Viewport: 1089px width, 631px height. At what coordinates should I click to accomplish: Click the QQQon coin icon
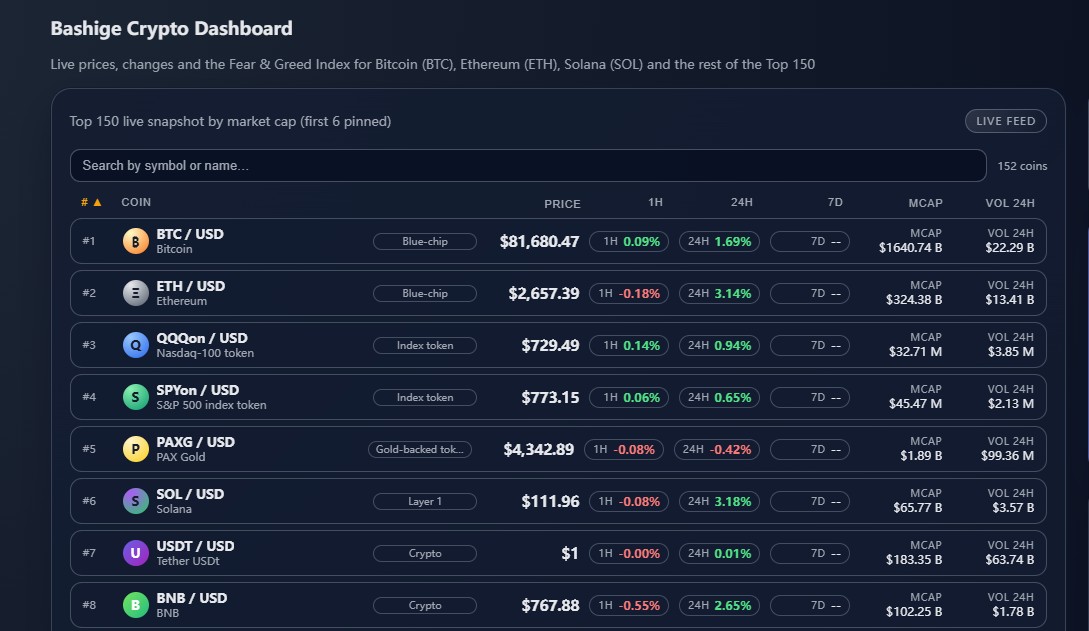point(135,346)
